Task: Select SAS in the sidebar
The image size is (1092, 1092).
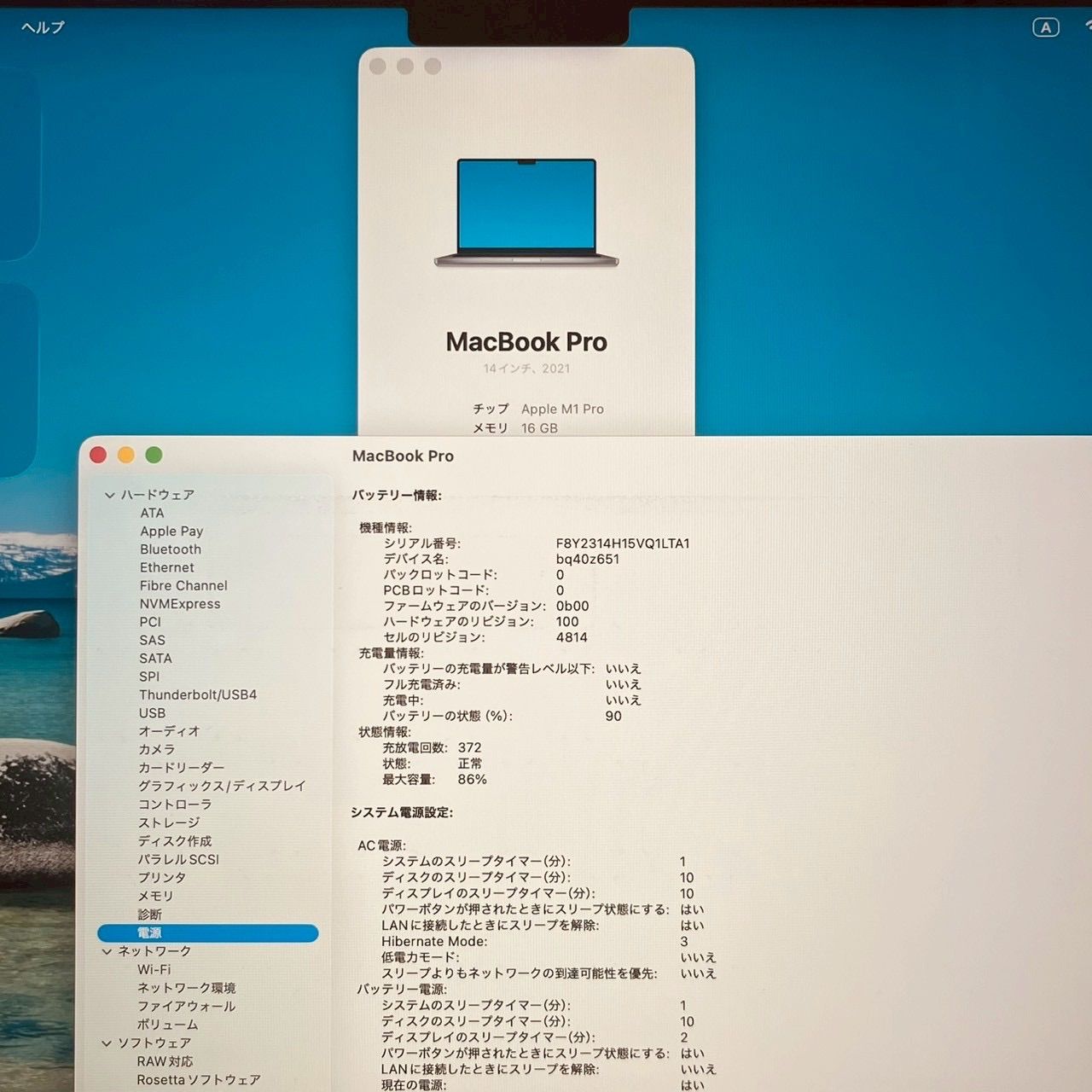Action: [x=153, y=640]
